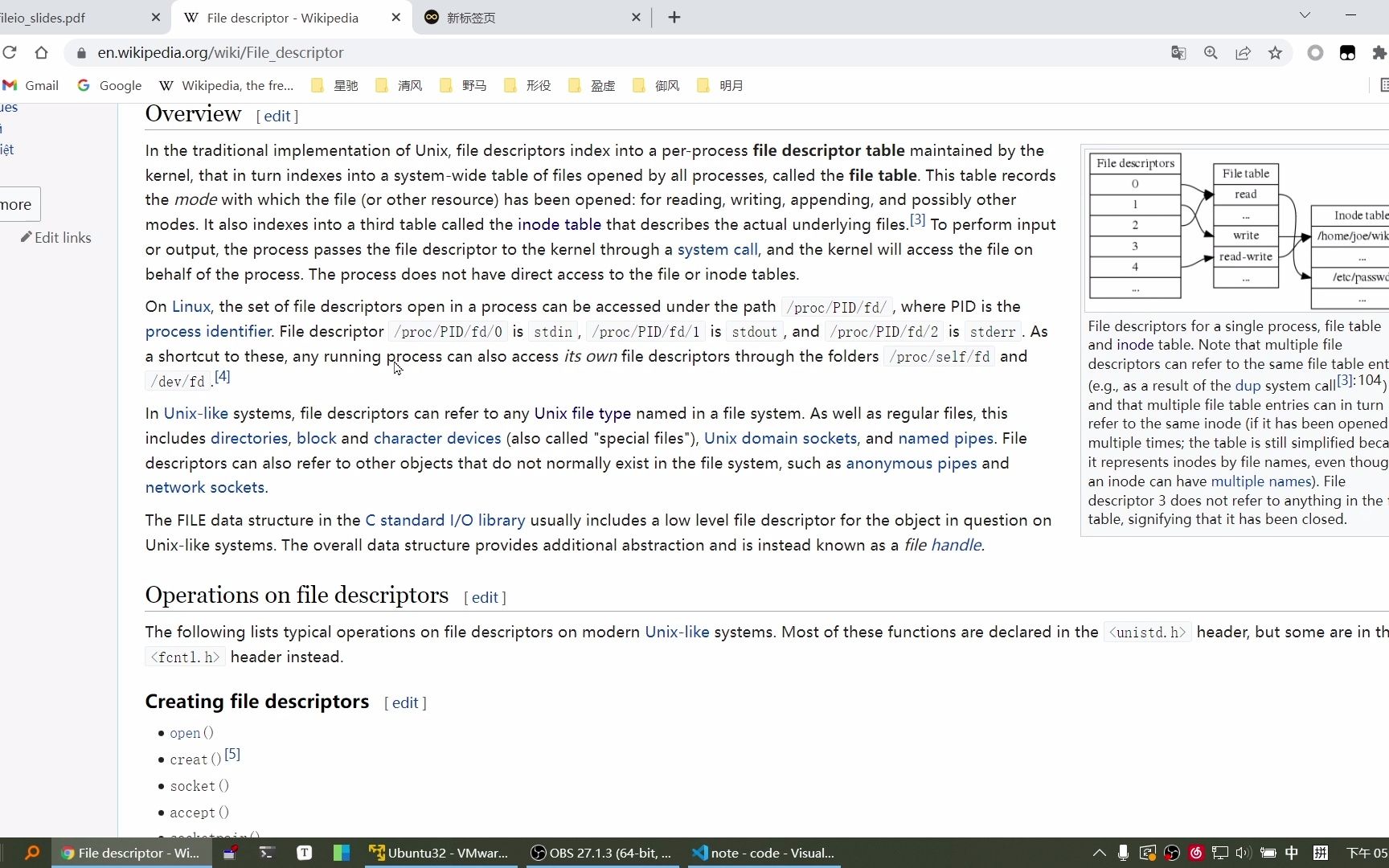
Task: Open the open() function link
Action: pos(191,733)
